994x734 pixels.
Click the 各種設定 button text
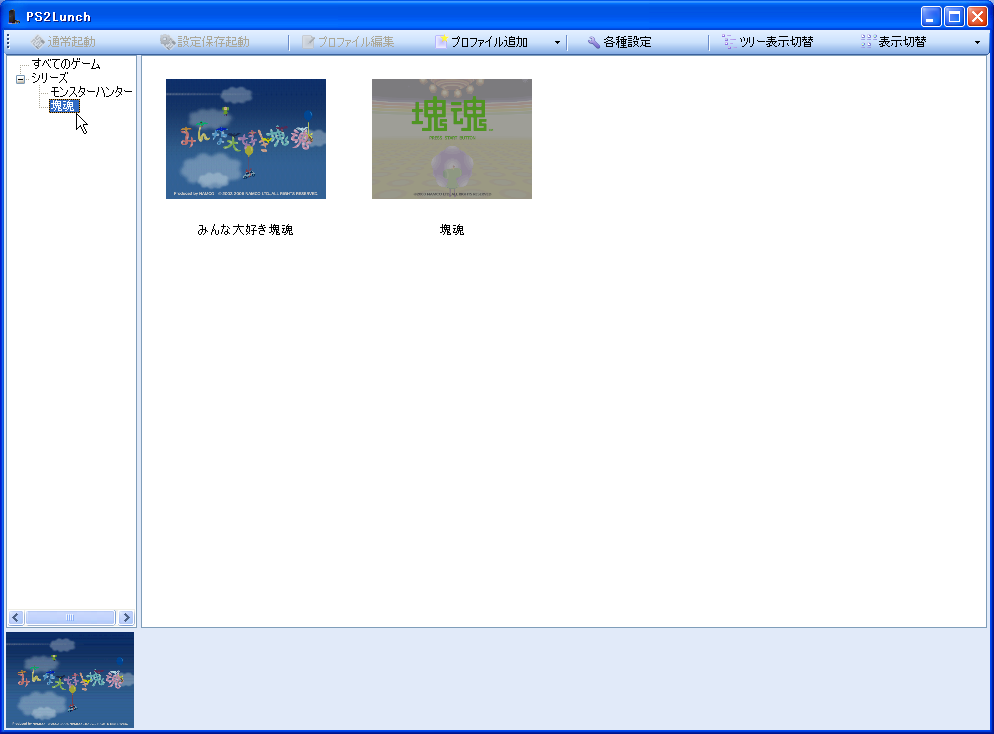pyautogui.click(x=627, y=42)
